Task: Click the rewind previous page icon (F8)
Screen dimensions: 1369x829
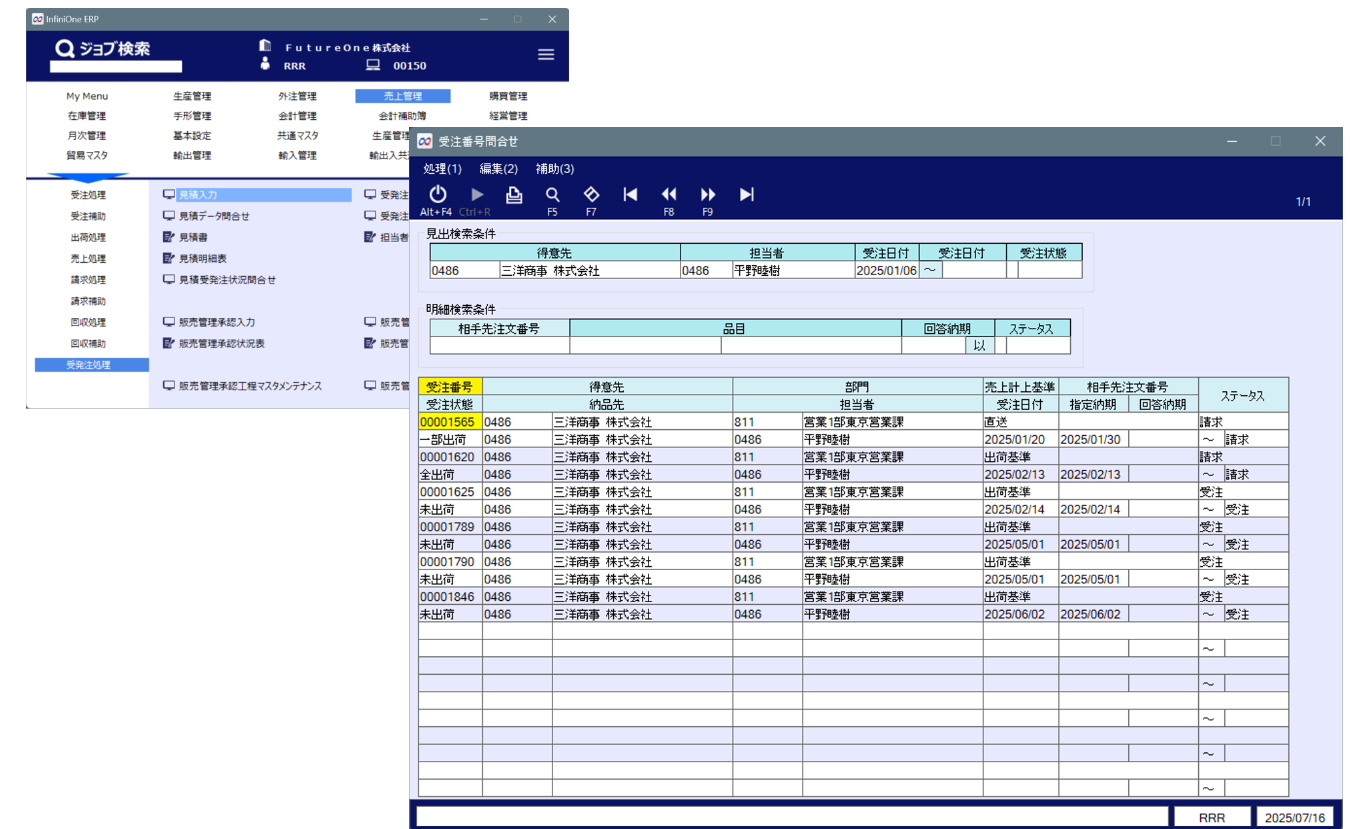Action: [669, 195]
